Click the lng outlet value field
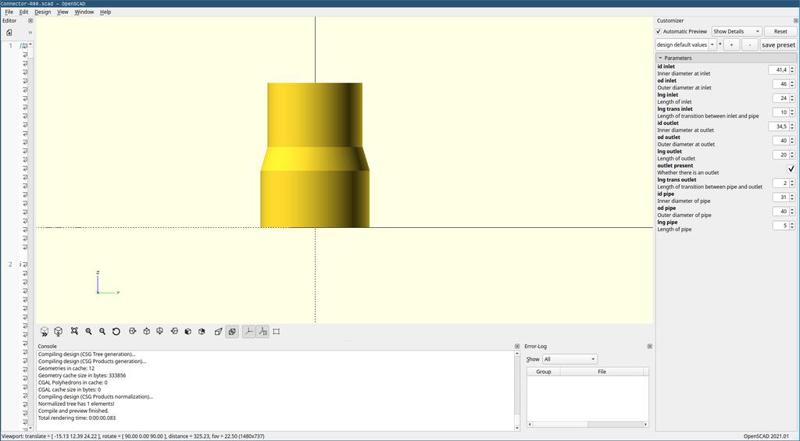Screen dimensions: 800x441 pyautogui.click(x=781, y=155)
